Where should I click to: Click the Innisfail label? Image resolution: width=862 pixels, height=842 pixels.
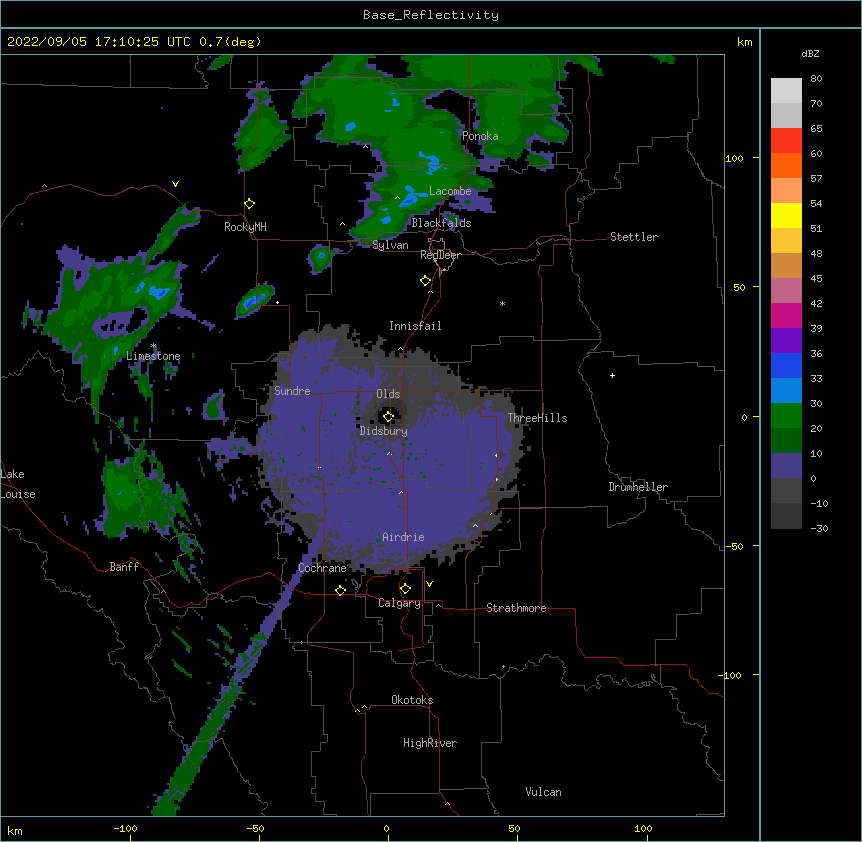click(x=415, y=326)
